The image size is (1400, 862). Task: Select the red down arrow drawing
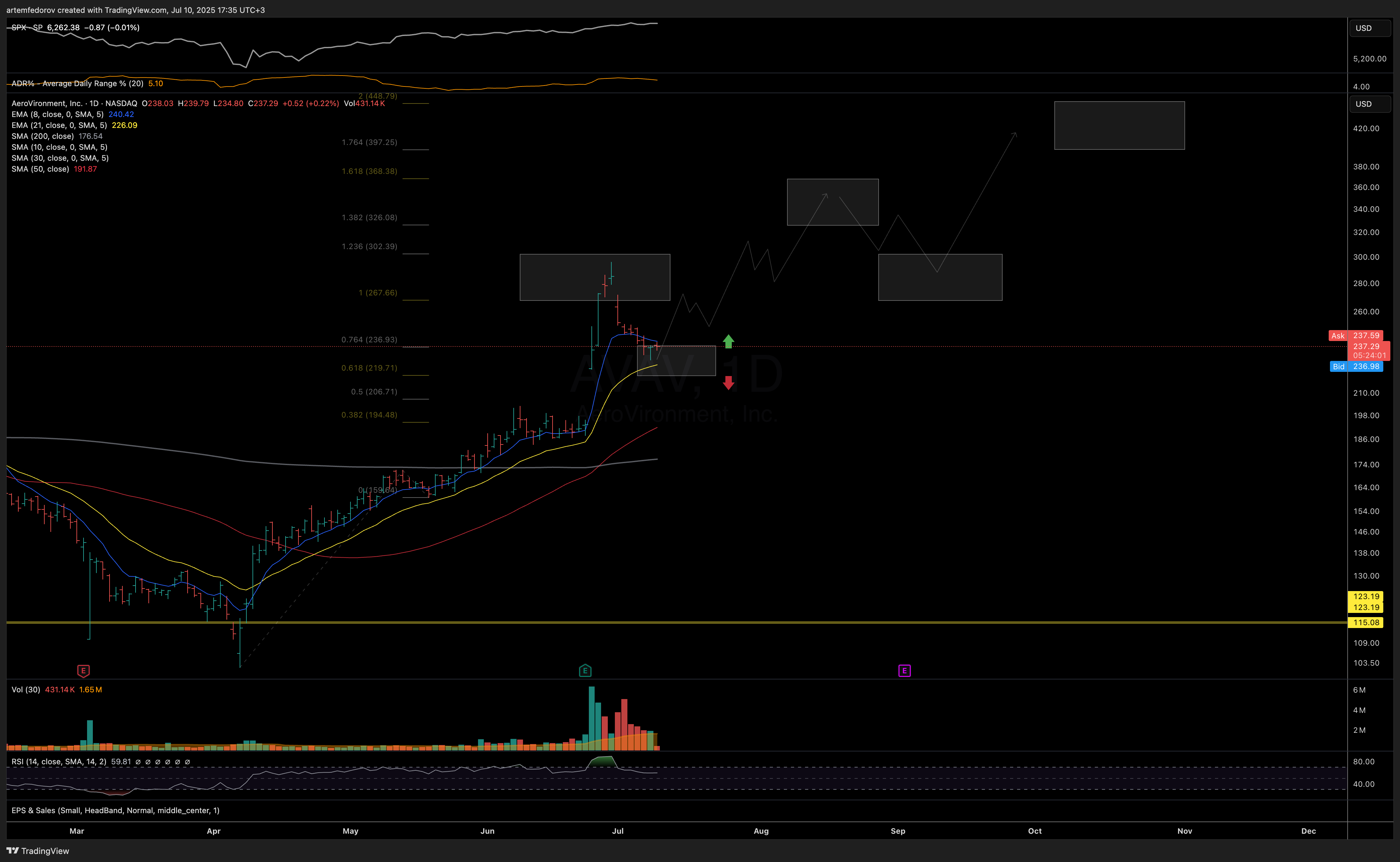[x=728, y=383]
